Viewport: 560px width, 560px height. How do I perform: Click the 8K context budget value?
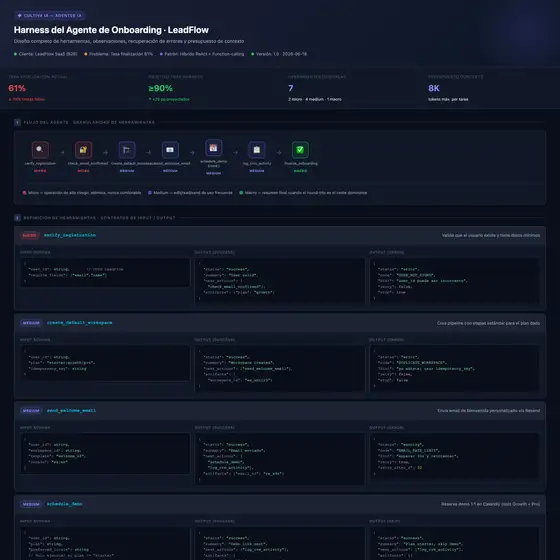434,88
